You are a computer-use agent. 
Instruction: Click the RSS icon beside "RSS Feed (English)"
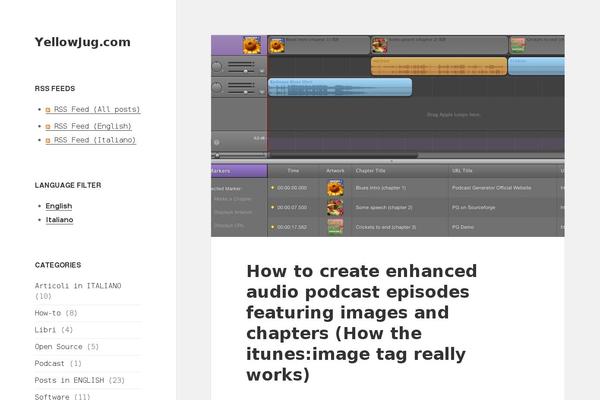48,126
